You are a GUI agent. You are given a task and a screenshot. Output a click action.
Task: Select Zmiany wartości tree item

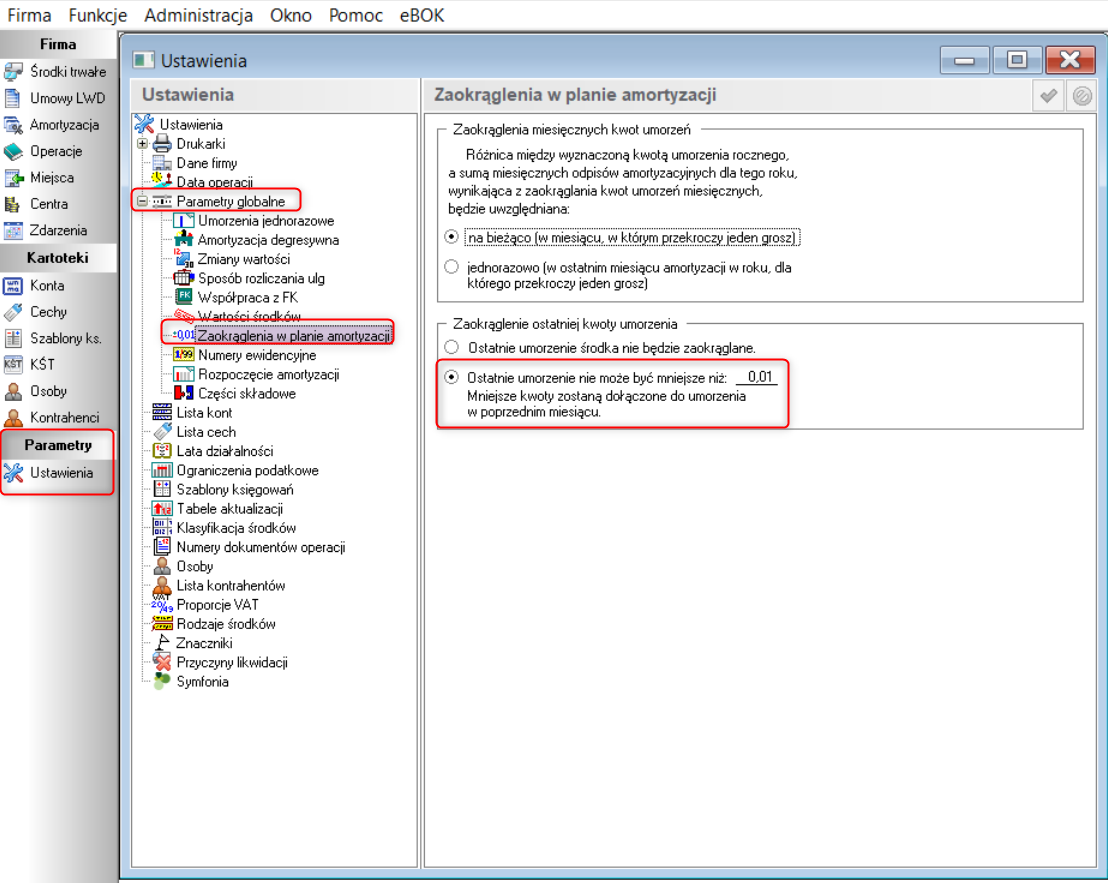(244, 259)
